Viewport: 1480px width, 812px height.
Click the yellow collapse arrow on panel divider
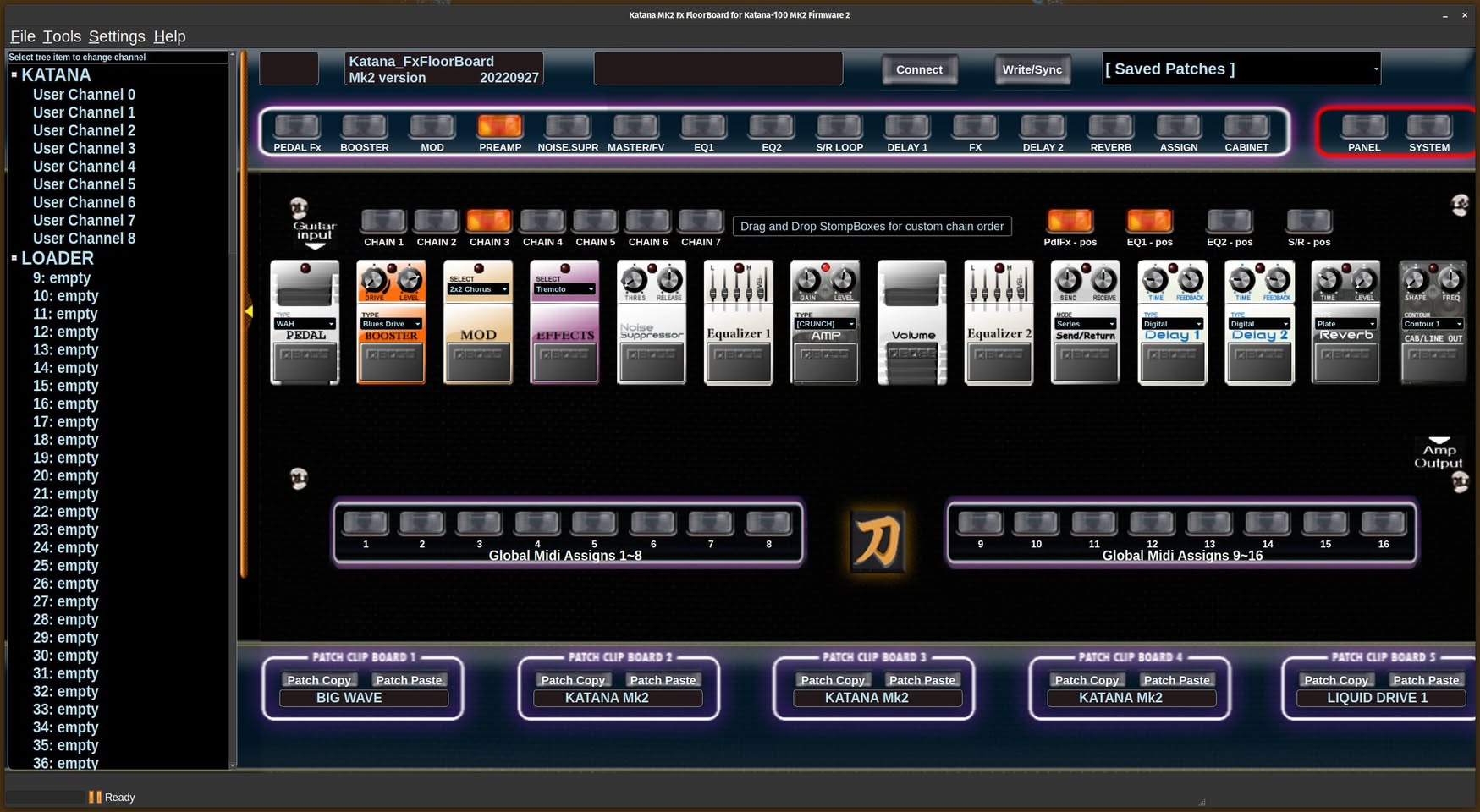pyautogui.click(x=249, y=311)
